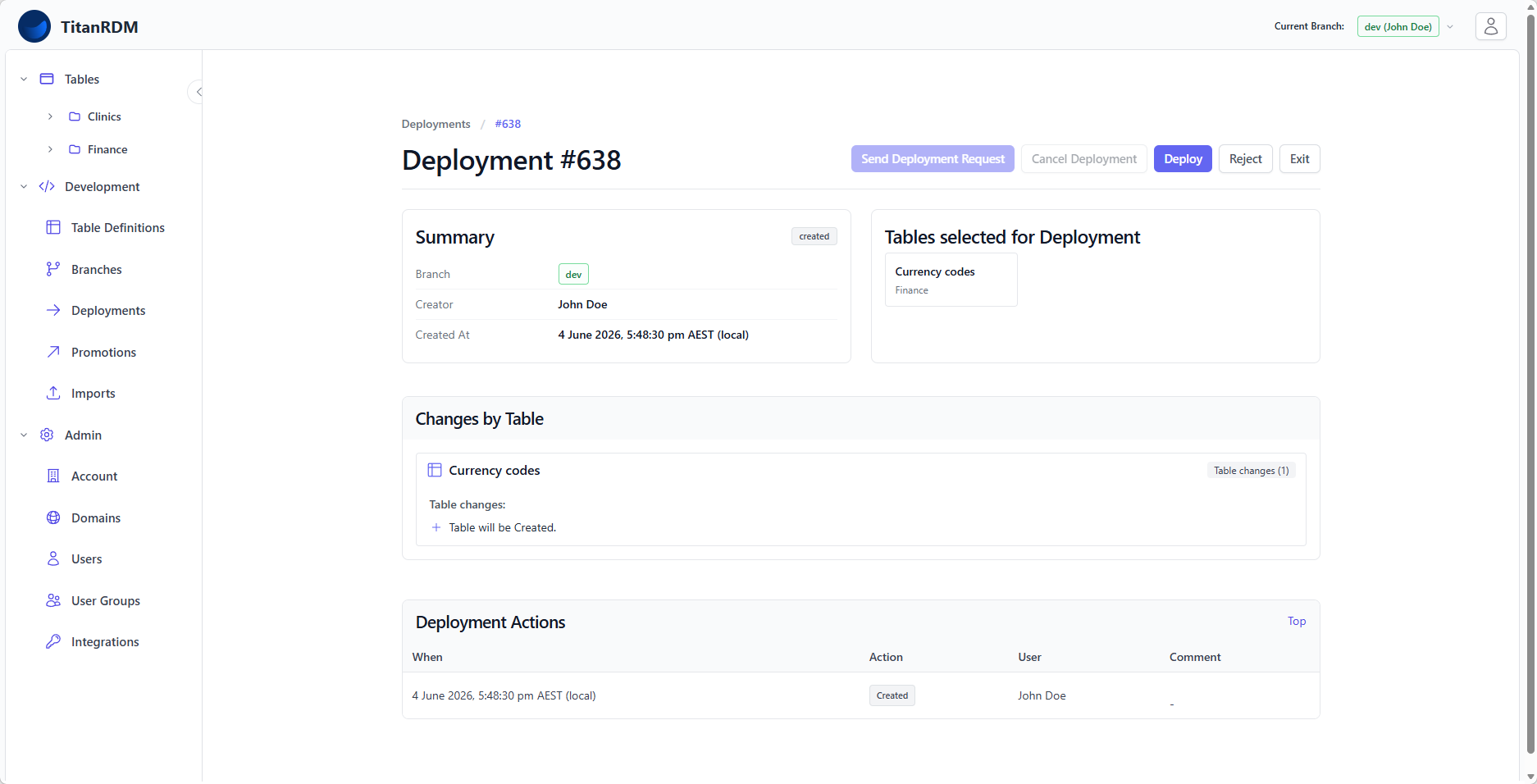Reject the deployment
Screen dimensions: 1537x784
pos(1245,159)
